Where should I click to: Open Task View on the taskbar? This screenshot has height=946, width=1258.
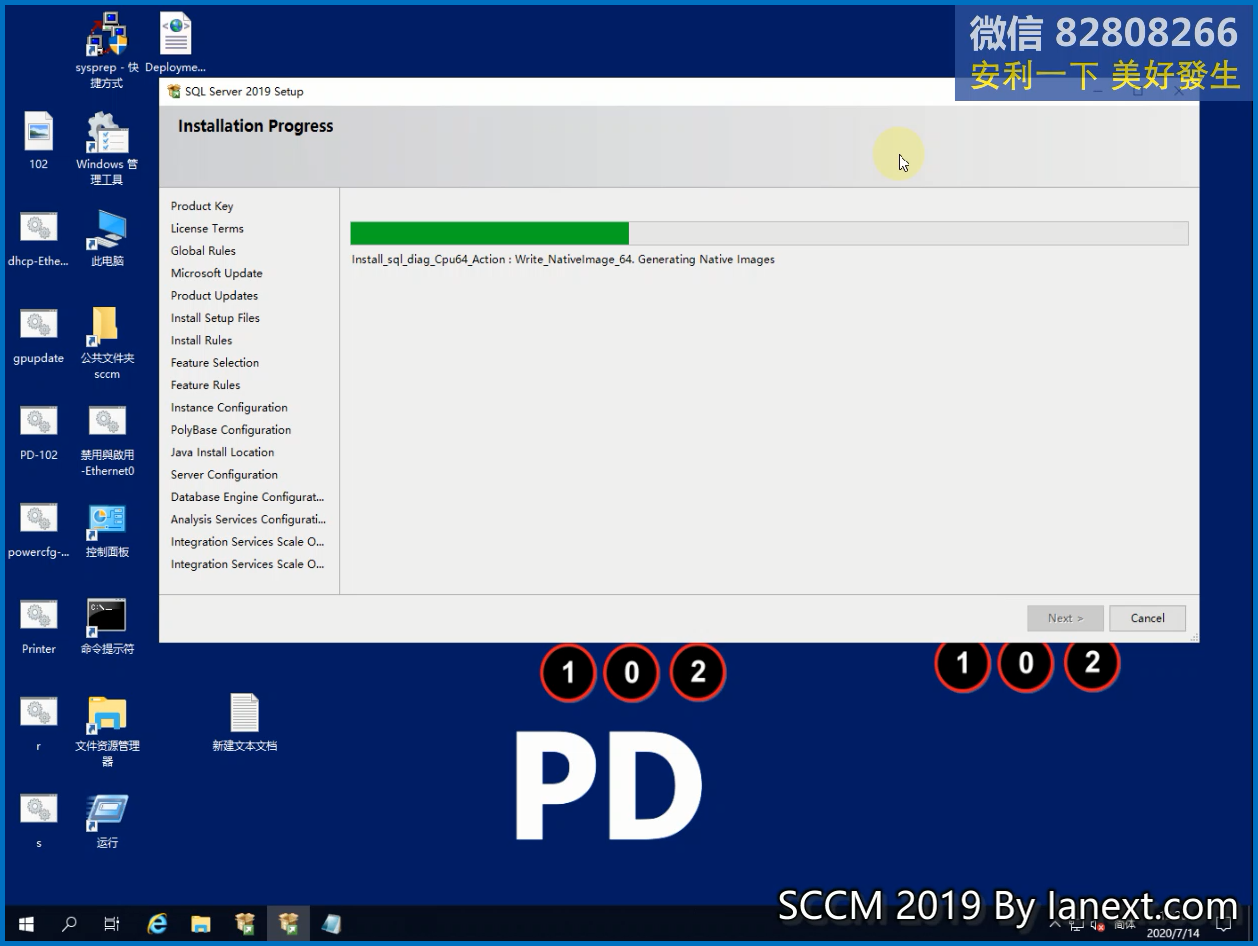point(112,924)
